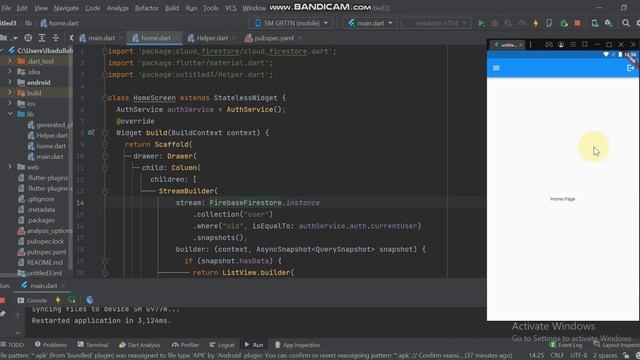Stop the running app with red square
Image resolution: width=640 pixels, height=360 pixels.
tap(577, 23)
